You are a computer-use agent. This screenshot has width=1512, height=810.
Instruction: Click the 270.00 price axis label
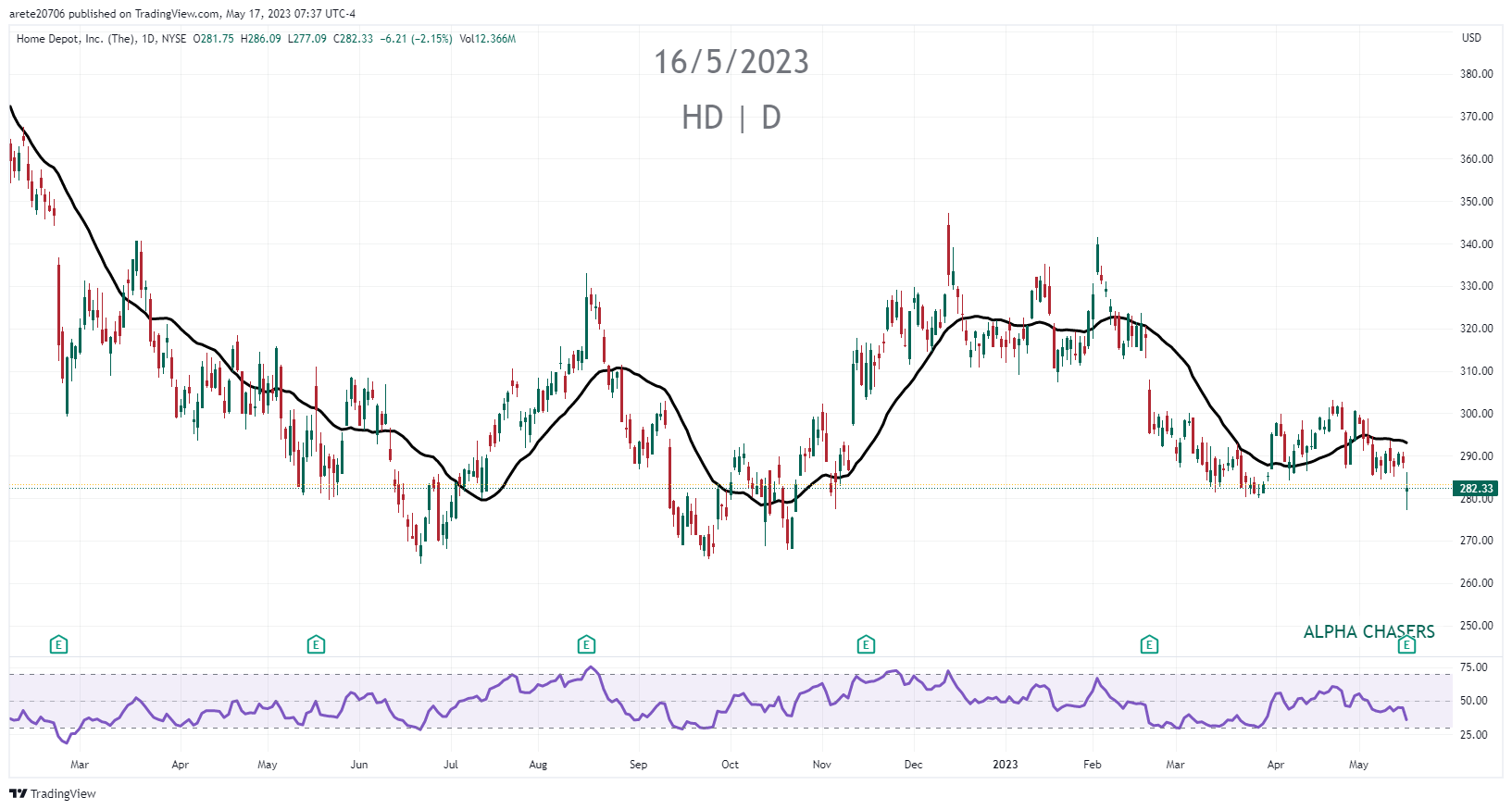[1477, 541]
